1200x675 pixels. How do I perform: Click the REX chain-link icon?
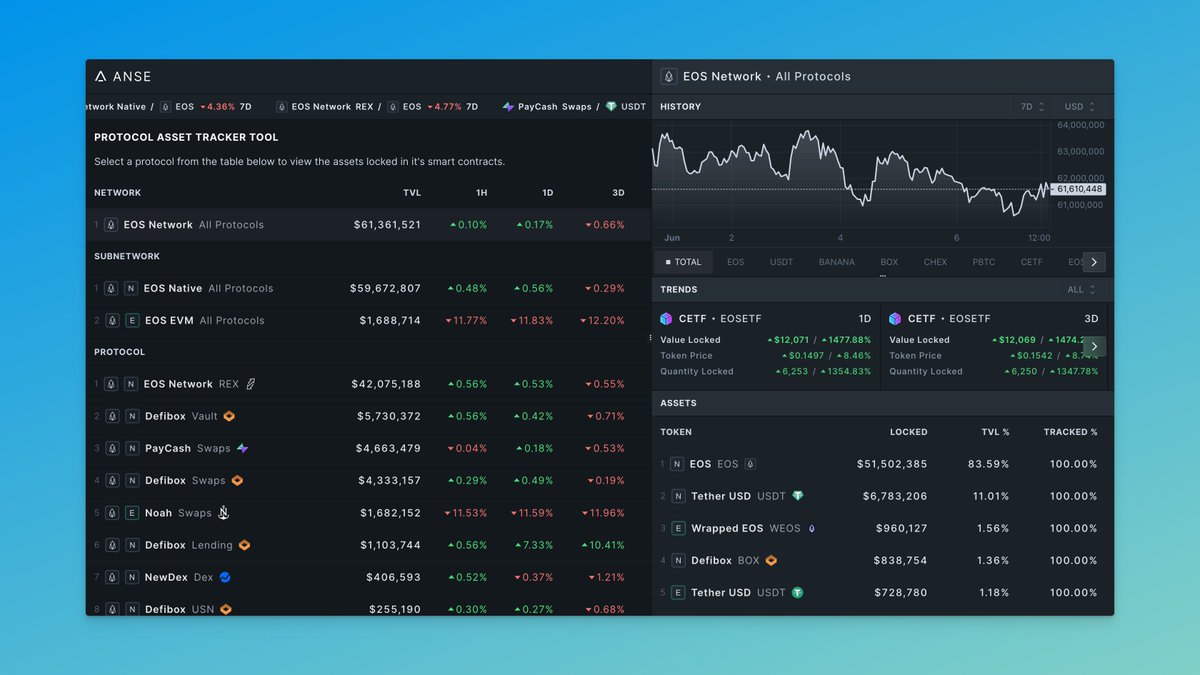(x=251, y=384)
